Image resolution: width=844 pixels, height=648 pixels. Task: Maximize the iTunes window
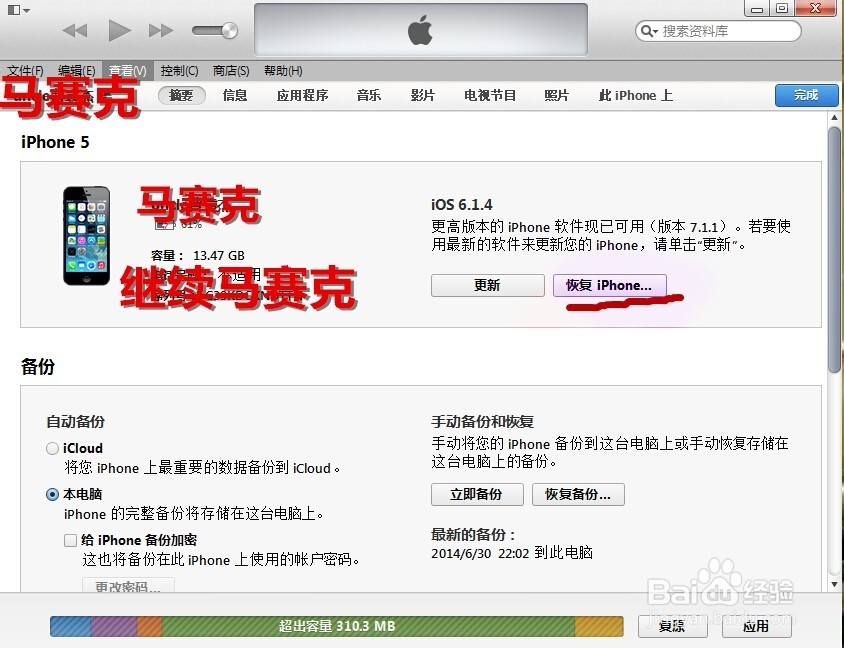point(782,8)
